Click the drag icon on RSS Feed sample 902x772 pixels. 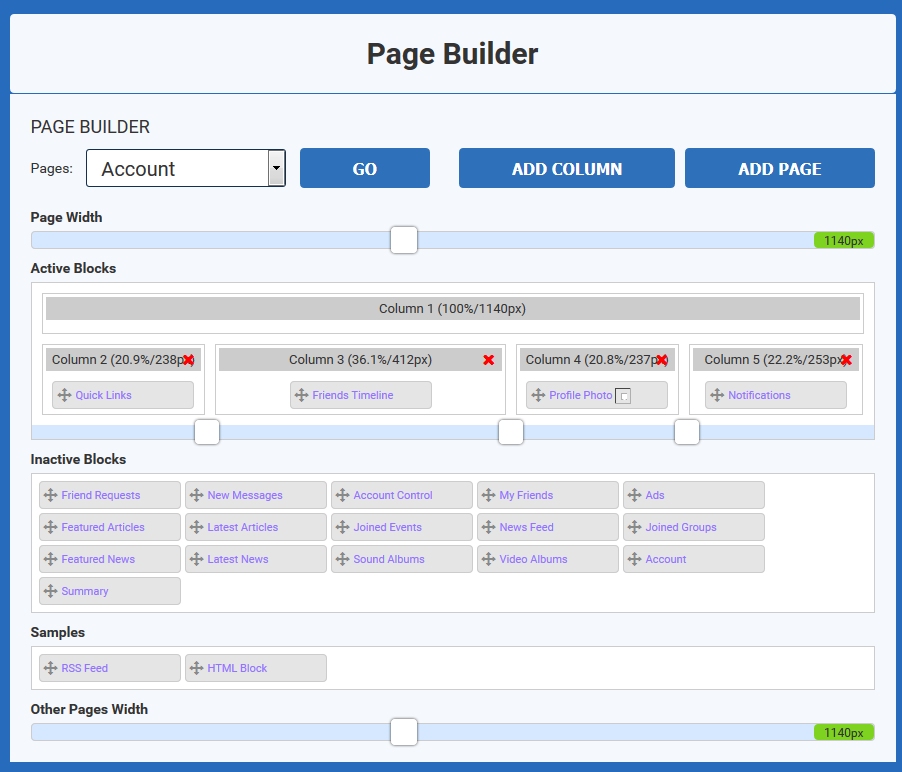[50, 668]
